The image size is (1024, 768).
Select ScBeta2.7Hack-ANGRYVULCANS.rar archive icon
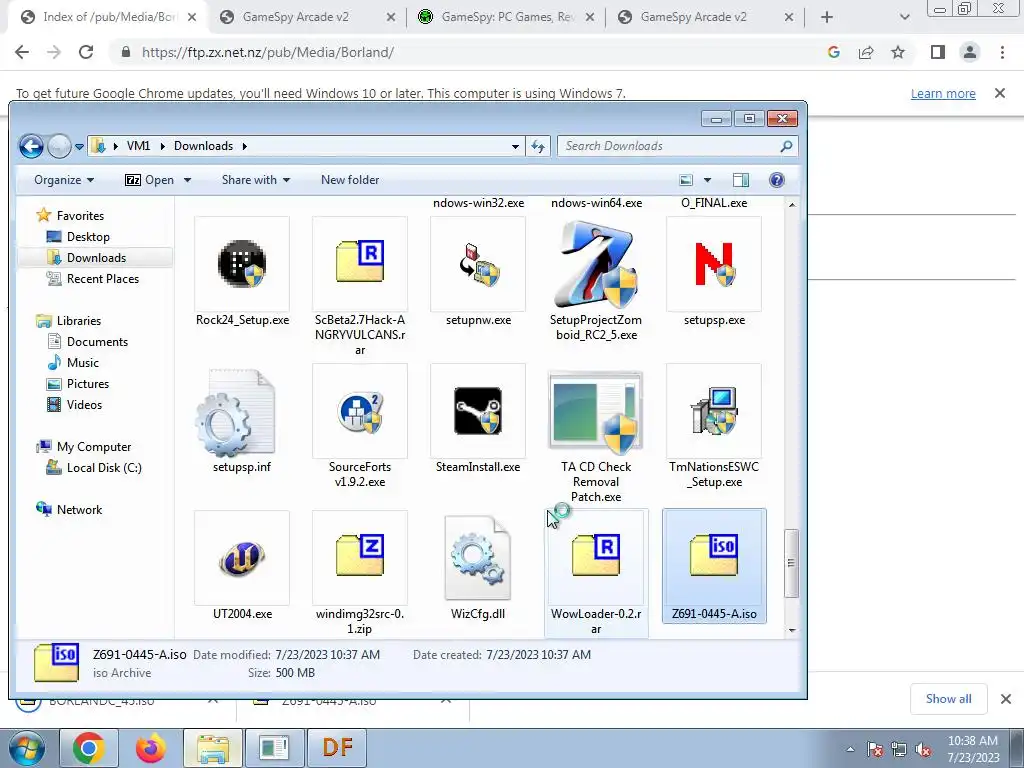[x=360, y=264]
